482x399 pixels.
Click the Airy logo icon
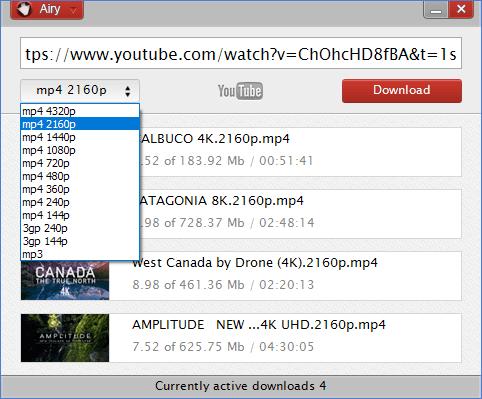pos(24,9)
